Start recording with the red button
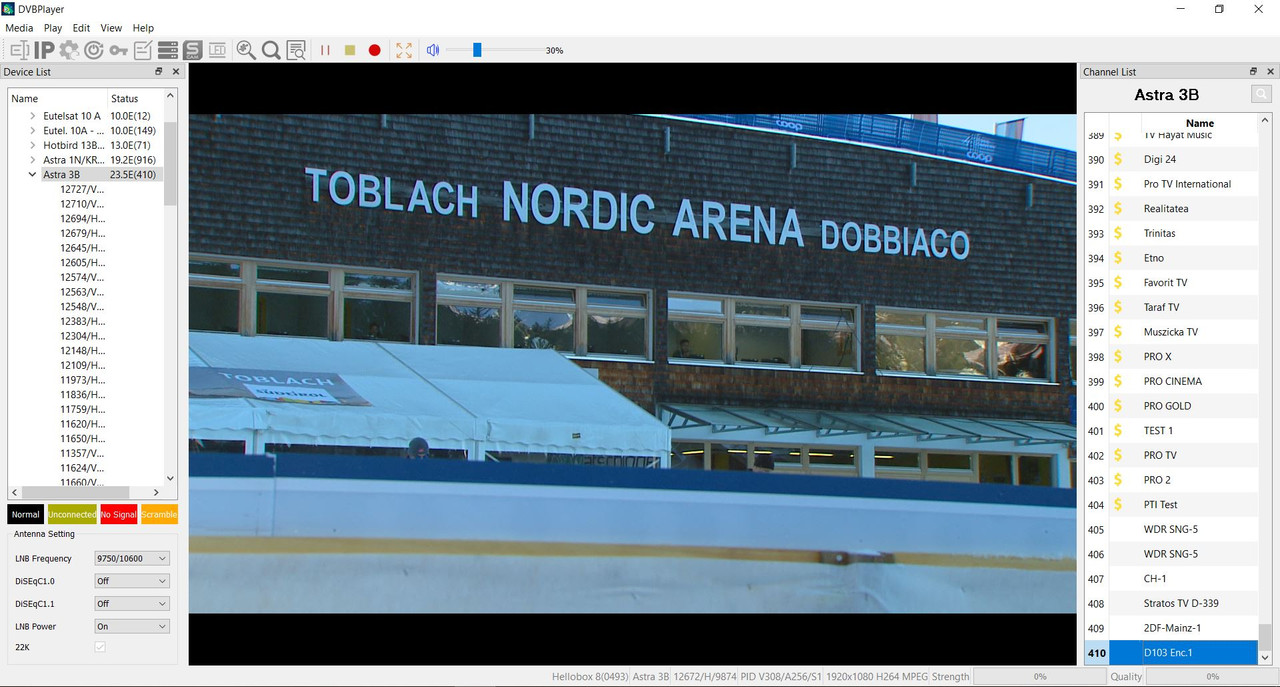 click(375, 50)
